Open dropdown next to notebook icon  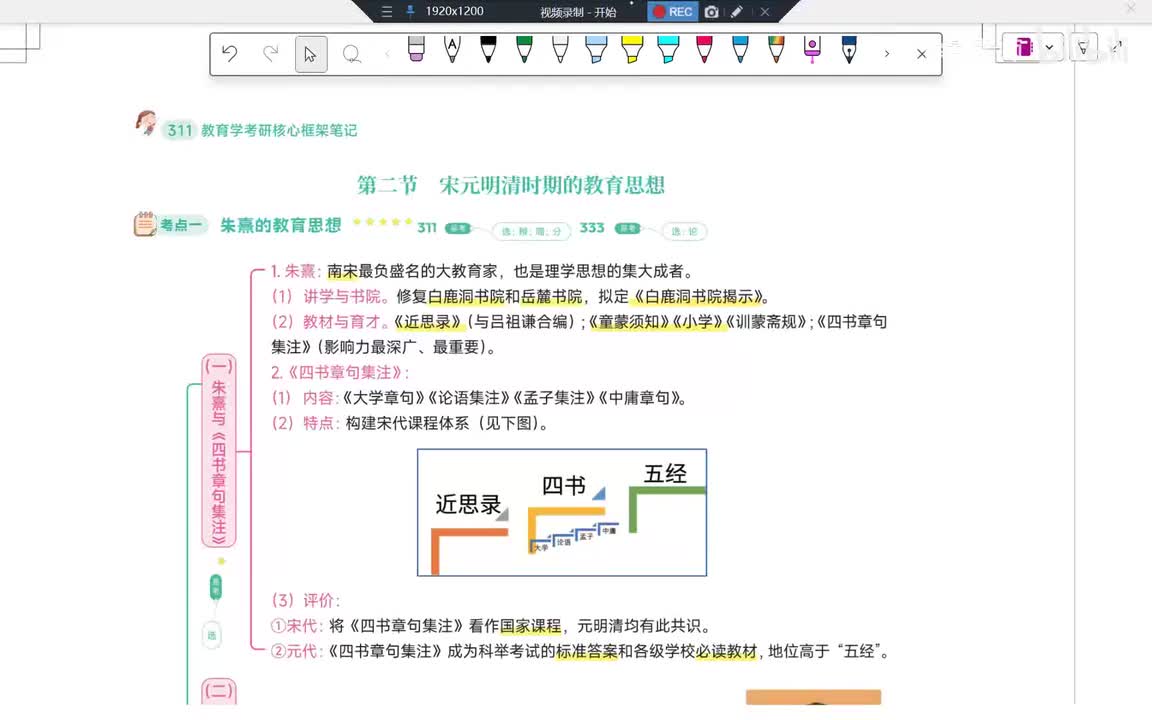click(1049, 48)
